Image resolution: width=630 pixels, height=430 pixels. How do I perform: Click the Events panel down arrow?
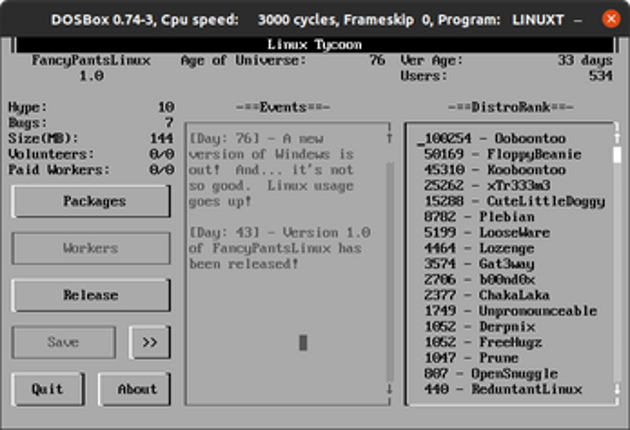coord(389,389)
